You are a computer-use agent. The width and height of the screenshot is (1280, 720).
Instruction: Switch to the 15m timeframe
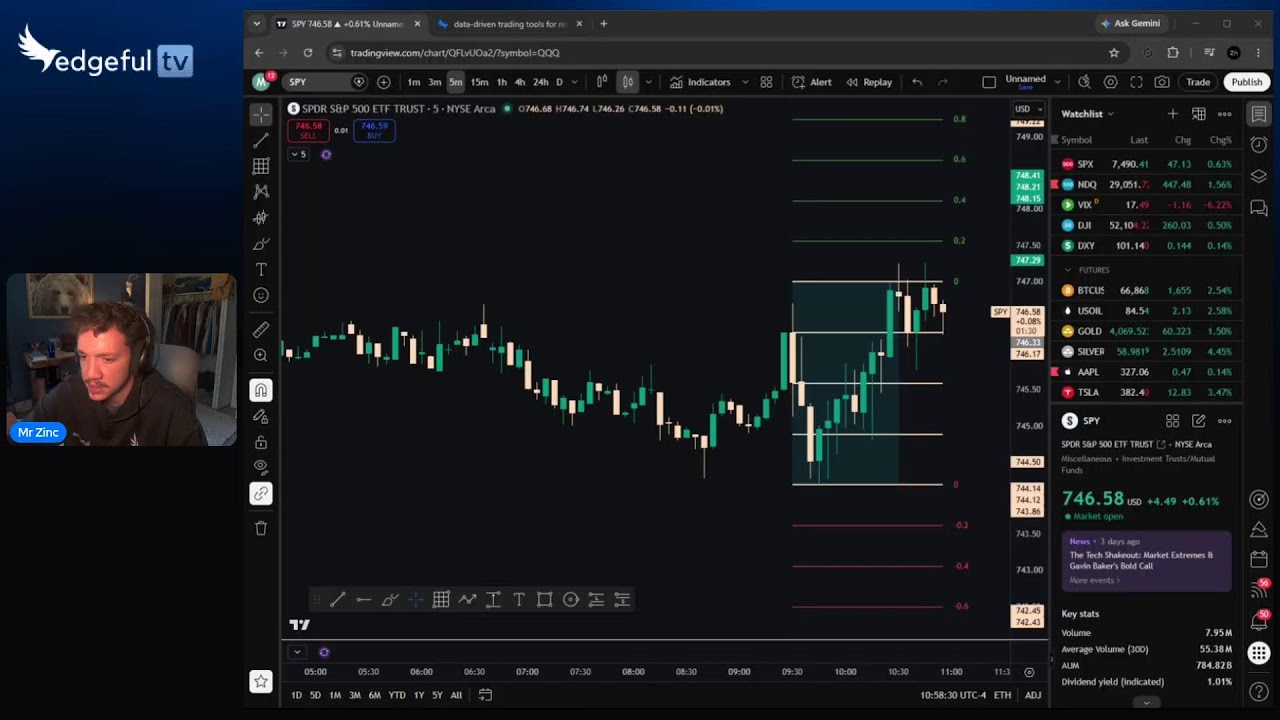(479, 82)
